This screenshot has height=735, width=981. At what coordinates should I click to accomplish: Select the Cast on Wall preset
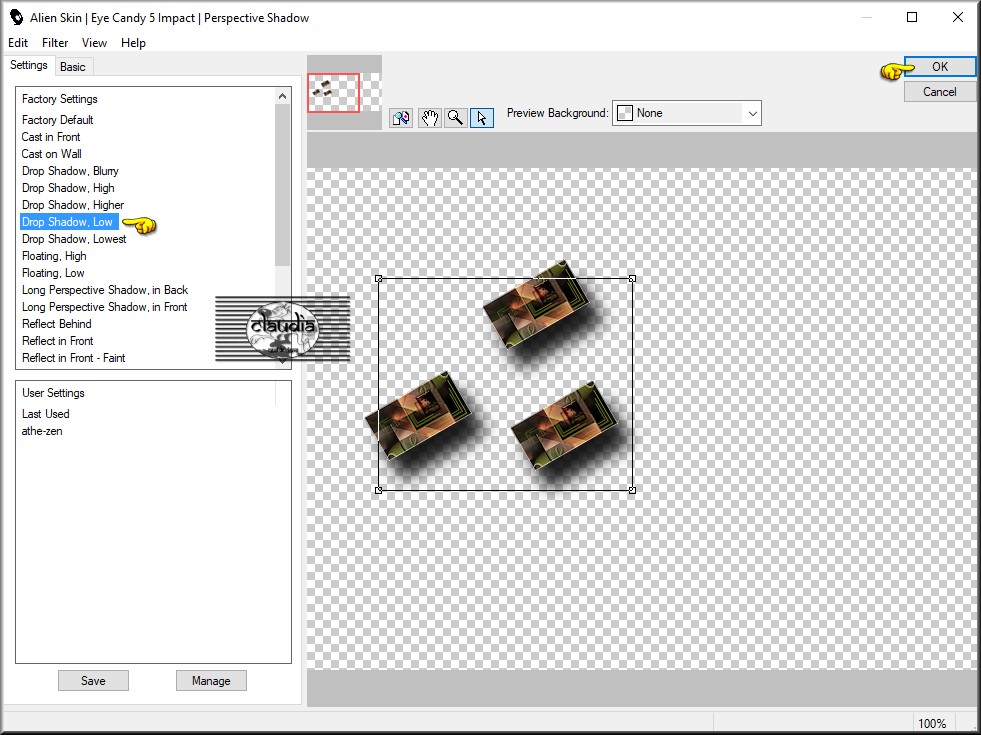[x=52, y=153]
